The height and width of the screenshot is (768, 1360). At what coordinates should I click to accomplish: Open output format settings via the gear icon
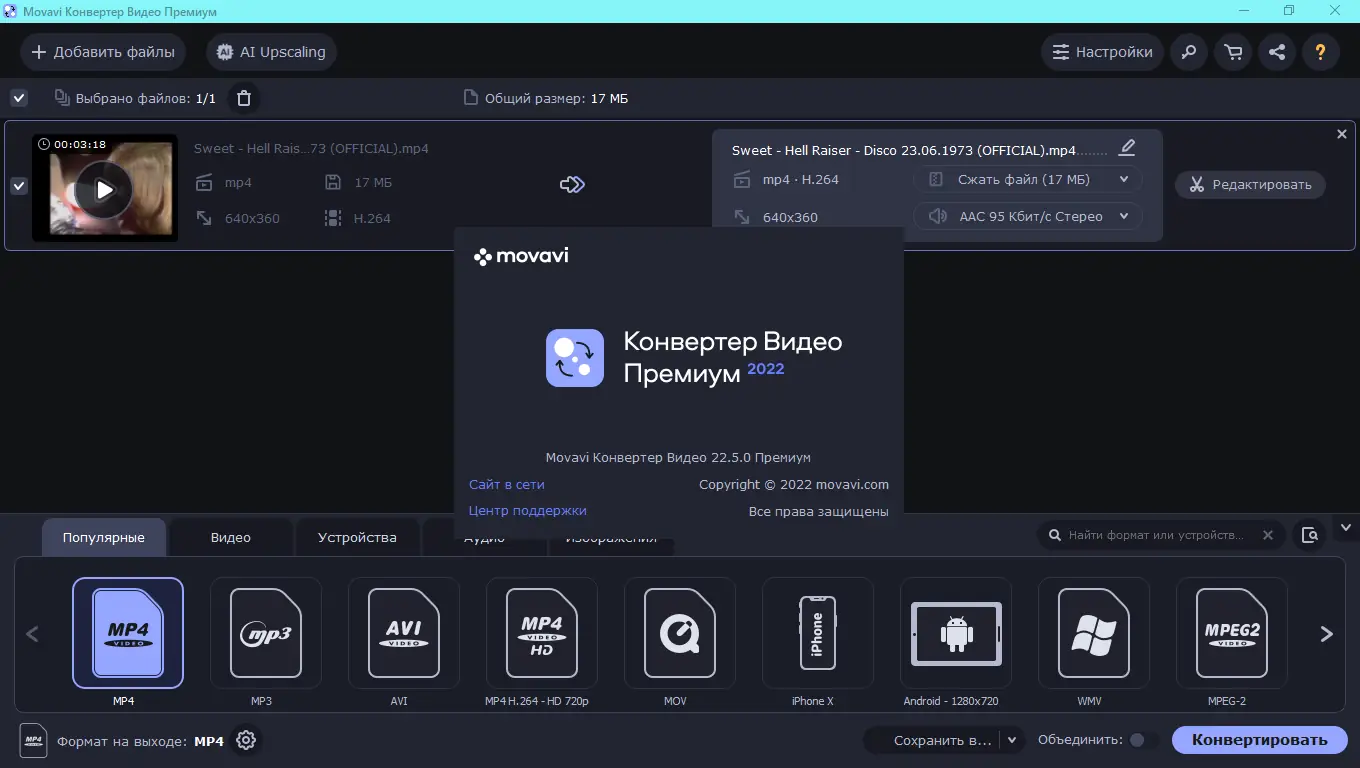click(246, 740)
